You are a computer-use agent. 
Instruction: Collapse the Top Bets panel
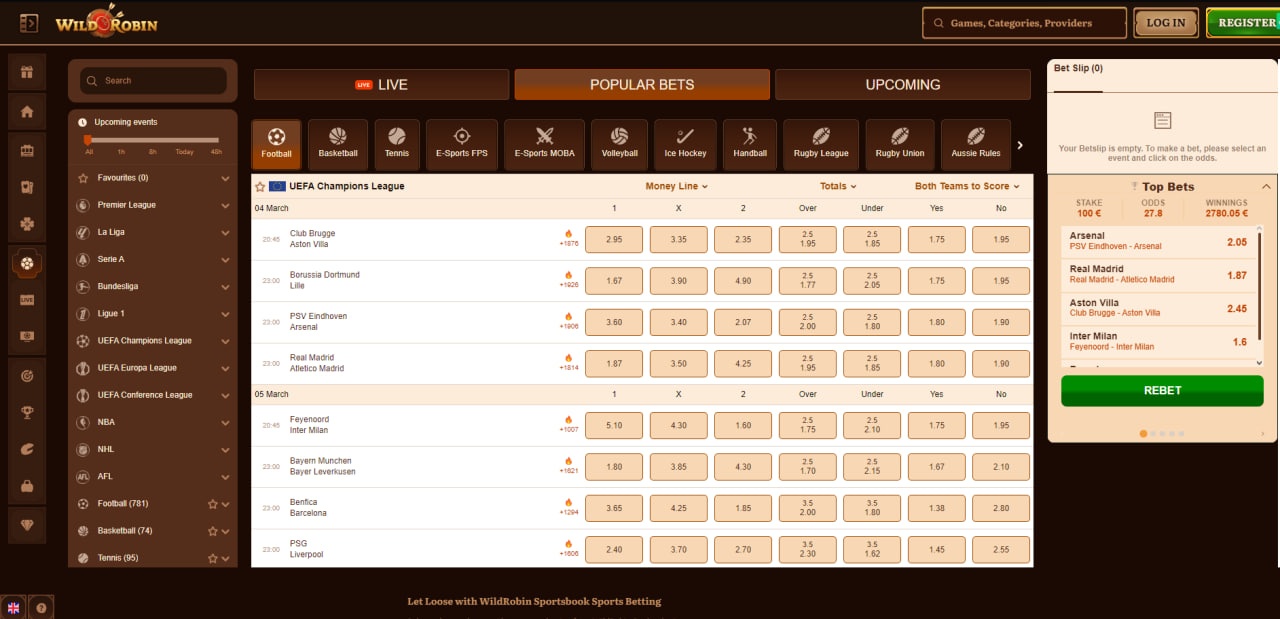click(1266, 187)
